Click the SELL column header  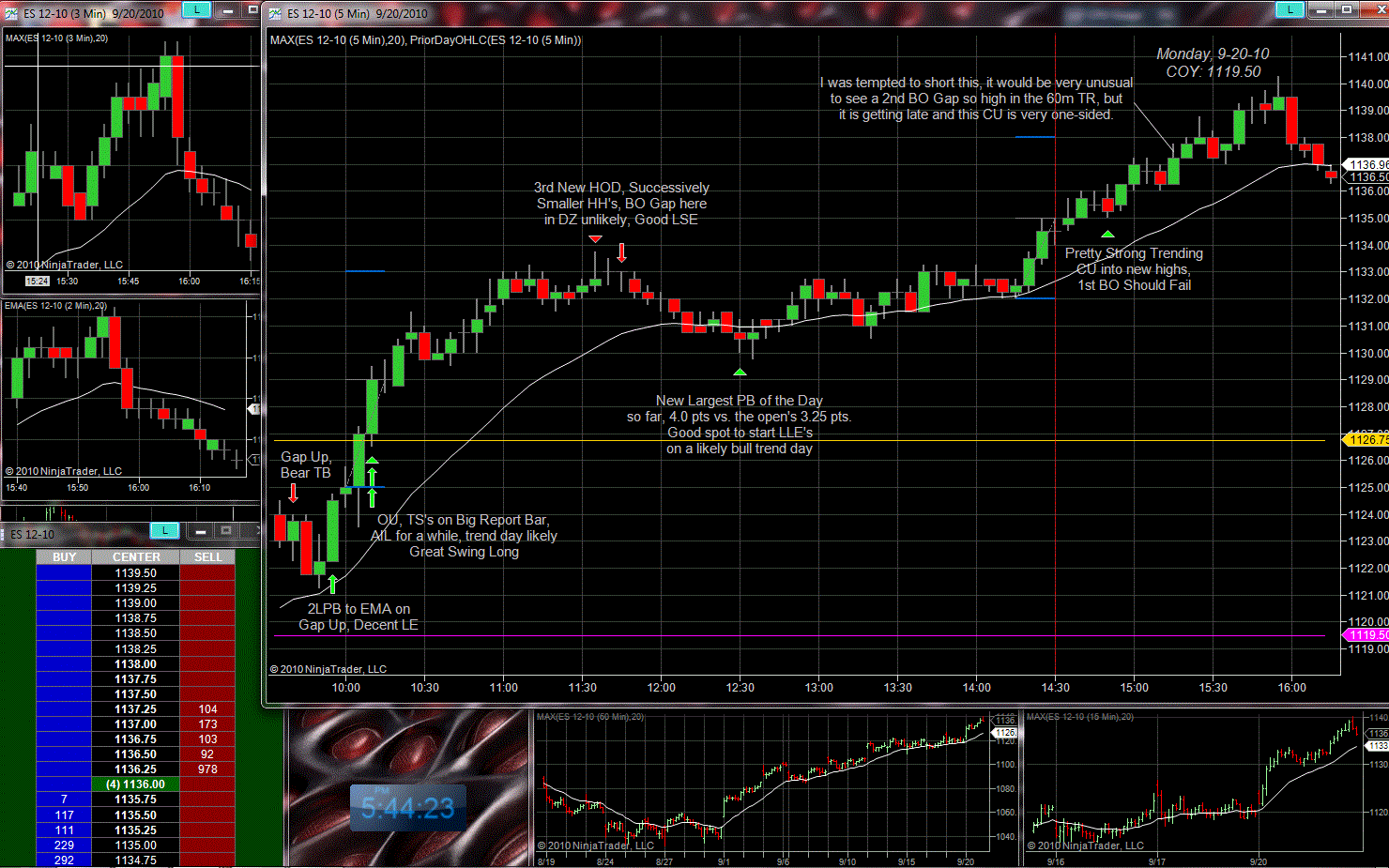tap(207, 557)
